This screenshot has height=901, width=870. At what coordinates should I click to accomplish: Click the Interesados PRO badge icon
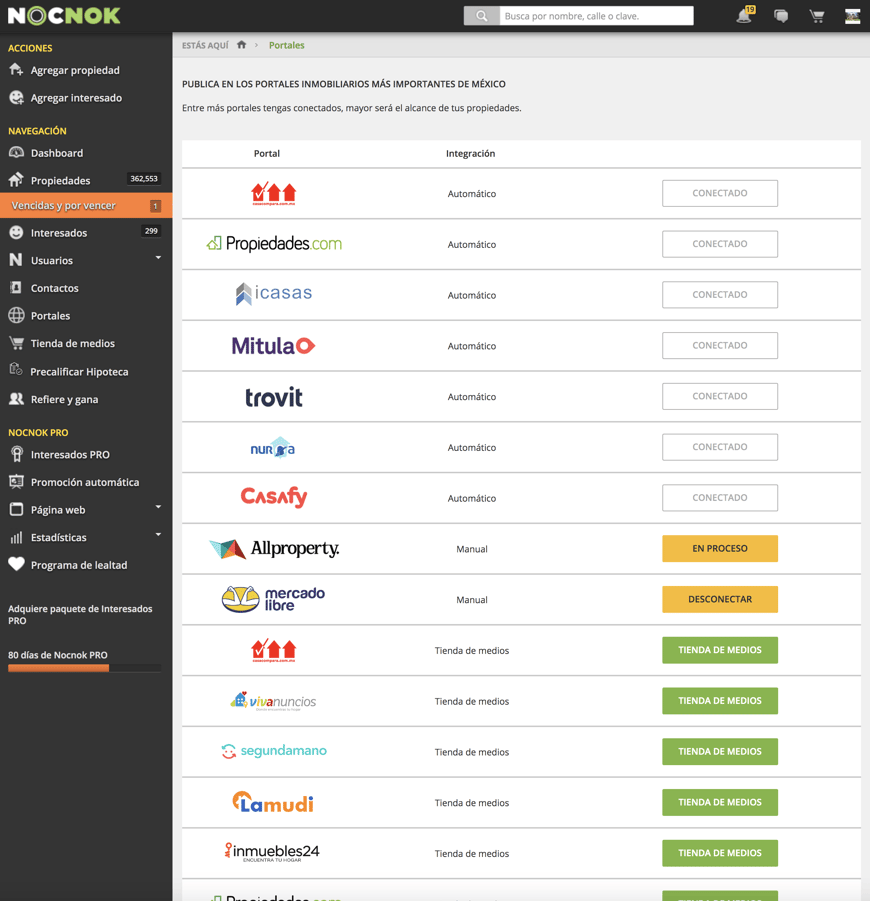tap(17, 455)
